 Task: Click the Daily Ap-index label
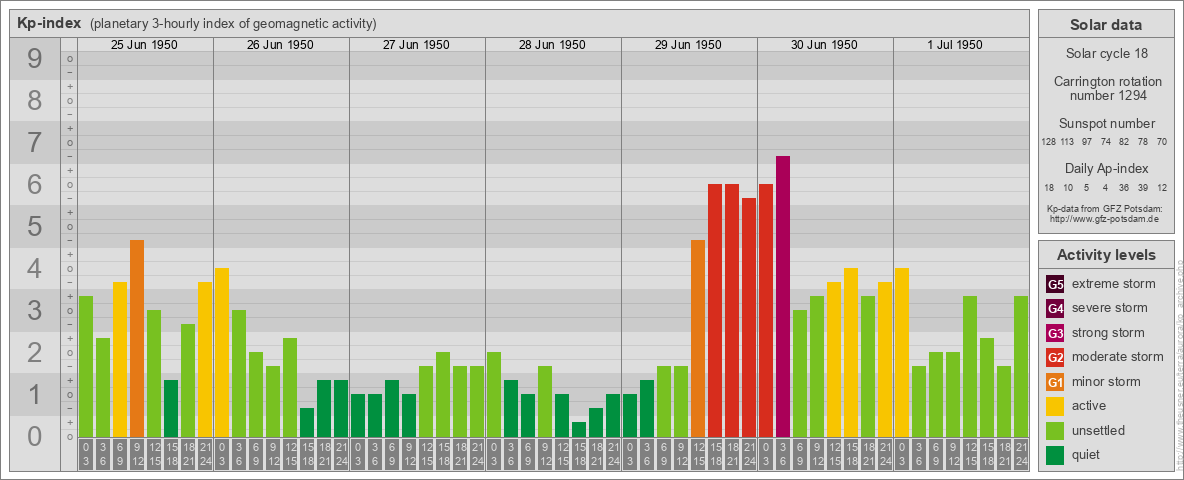coord(1106,168)
